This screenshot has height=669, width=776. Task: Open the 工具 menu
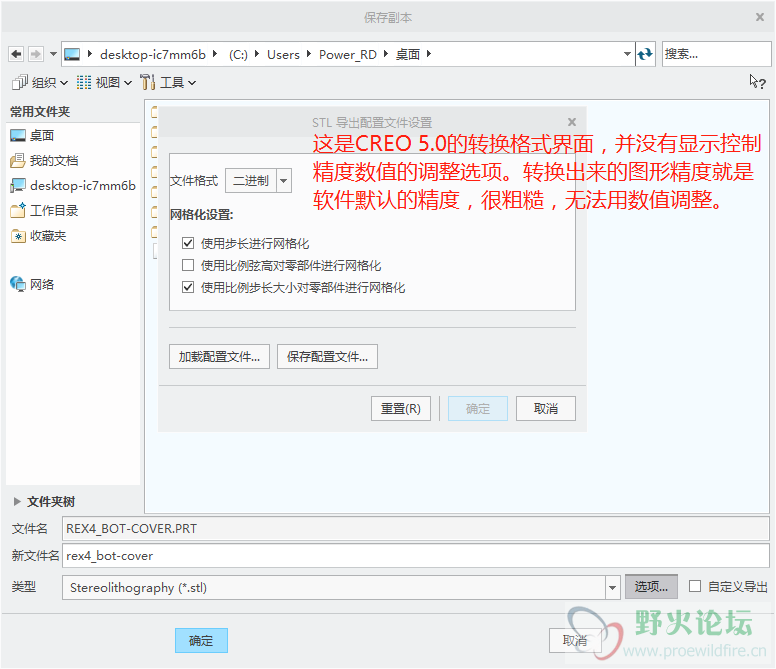pos(168,83)
